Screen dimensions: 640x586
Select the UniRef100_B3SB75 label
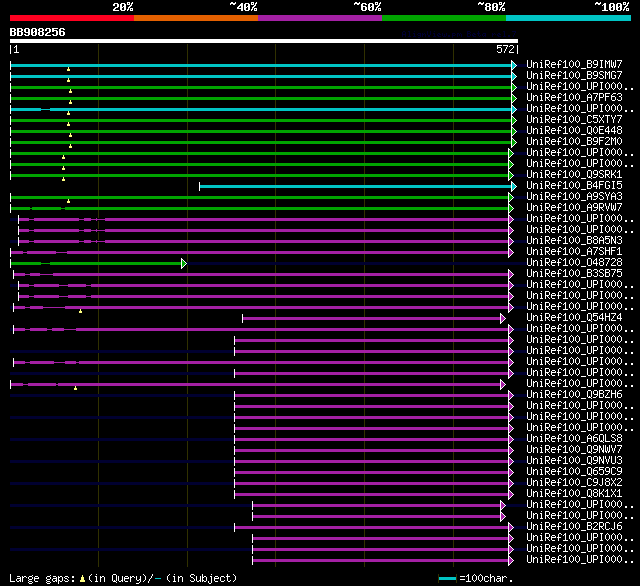point(574,273)
